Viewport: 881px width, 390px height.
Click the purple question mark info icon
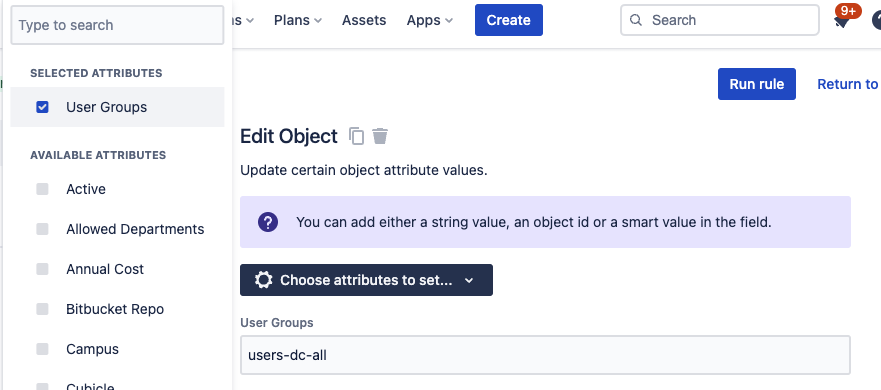268,222
